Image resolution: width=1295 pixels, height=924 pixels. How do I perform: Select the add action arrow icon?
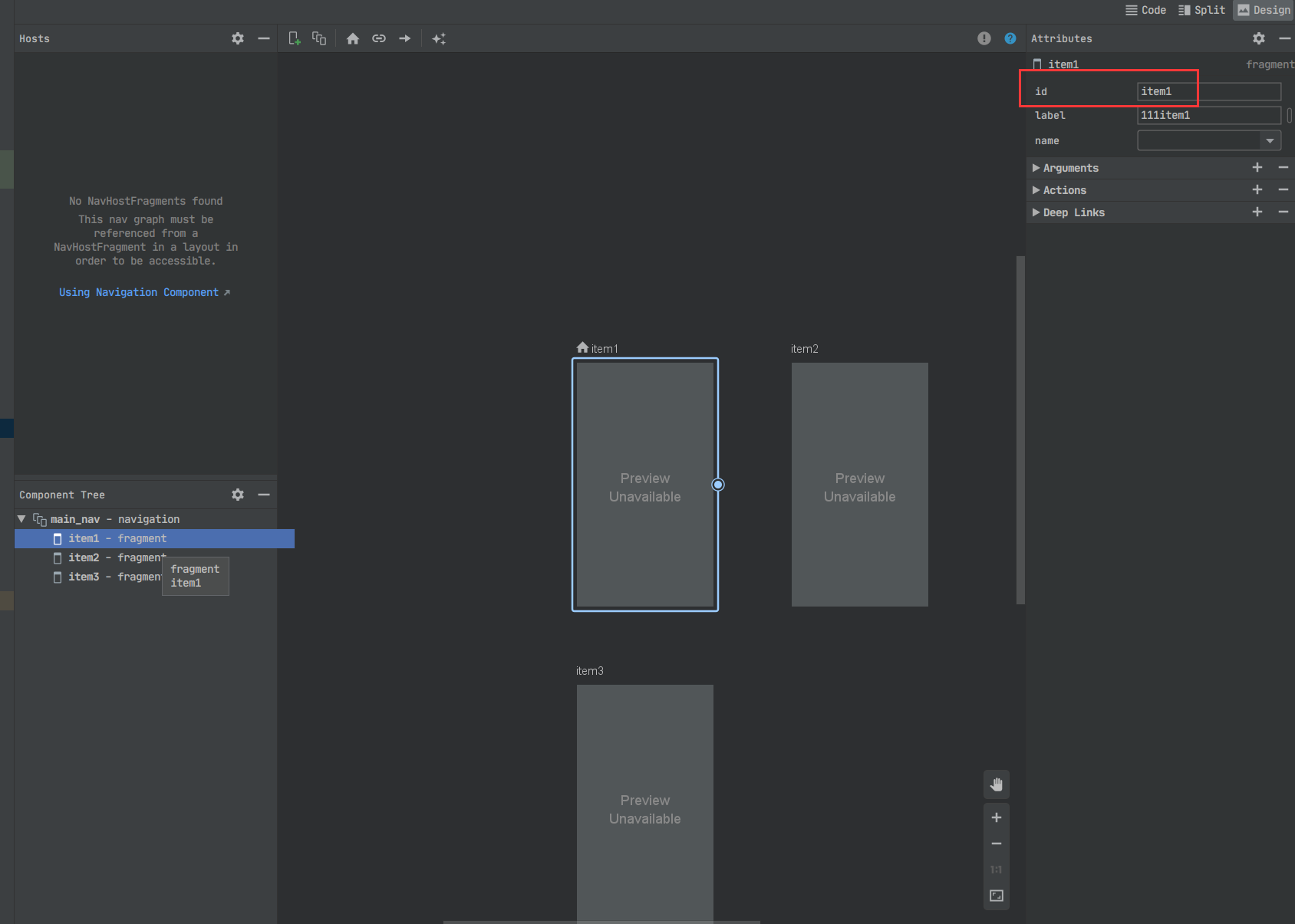404,38
